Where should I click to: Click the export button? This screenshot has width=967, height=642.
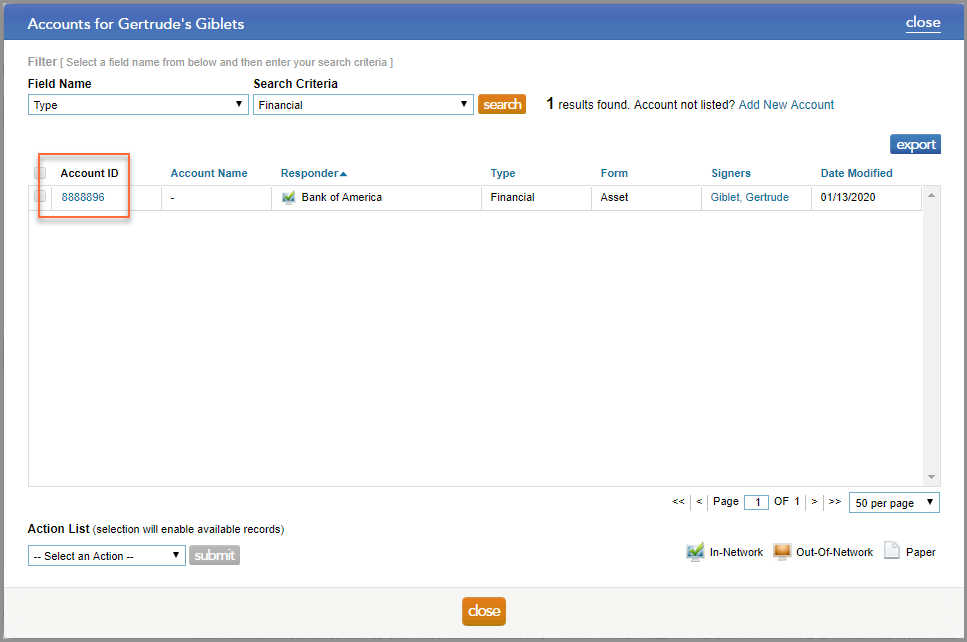click(x=914, y=143)
